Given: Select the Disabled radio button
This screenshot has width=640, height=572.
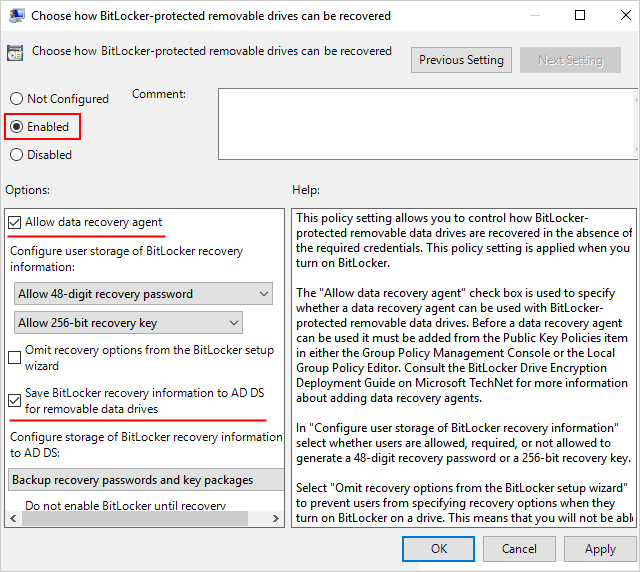Looking at the screenshot, I should pyautogui.click(x=16, y=155).
